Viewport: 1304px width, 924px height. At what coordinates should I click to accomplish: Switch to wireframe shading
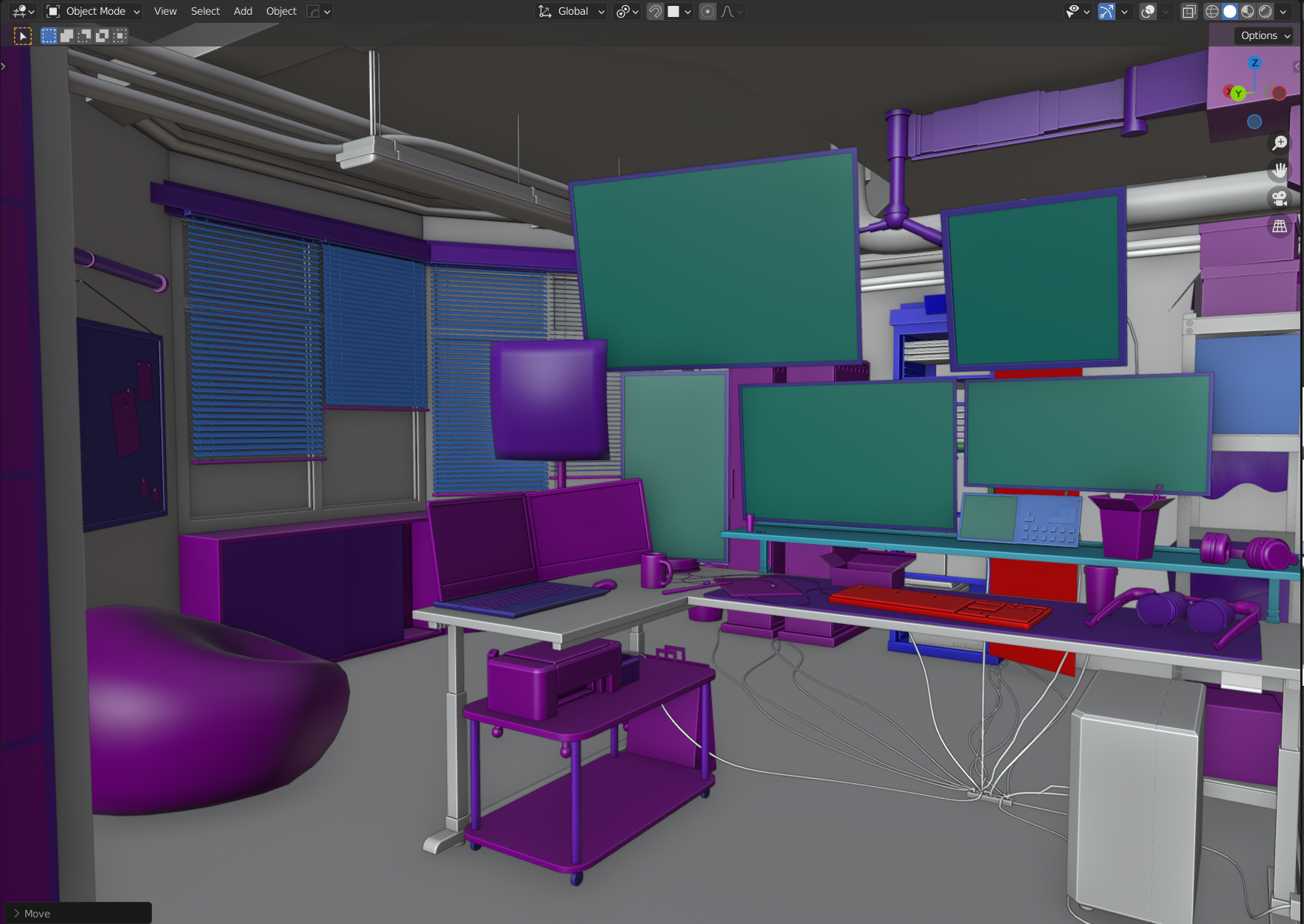pyautogui.click(x=1212, y=11)
